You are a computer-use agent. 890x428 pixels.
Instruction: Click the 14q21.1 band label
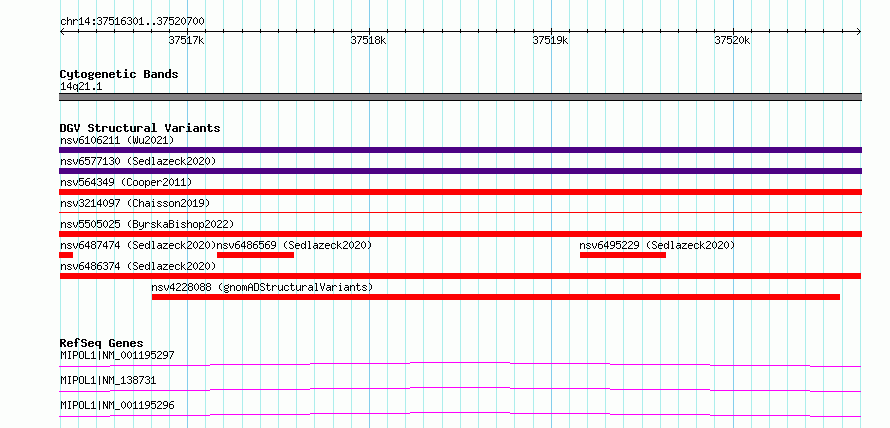[81, 87]
